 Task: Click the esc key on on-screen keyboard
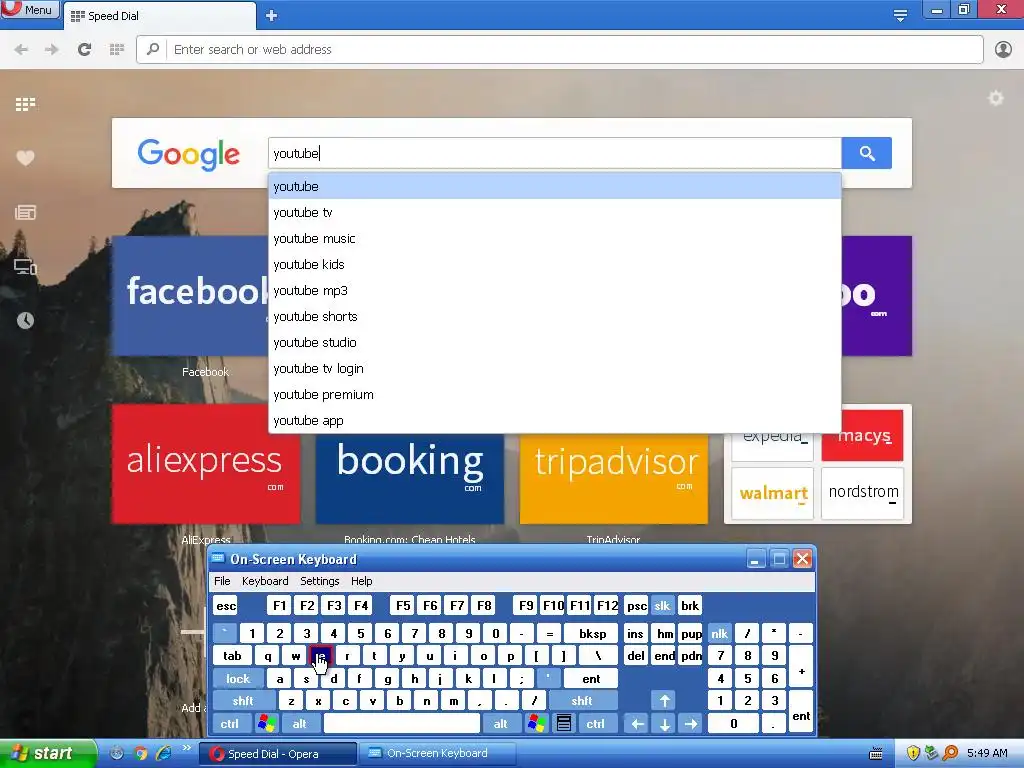[x=226, y=606]
